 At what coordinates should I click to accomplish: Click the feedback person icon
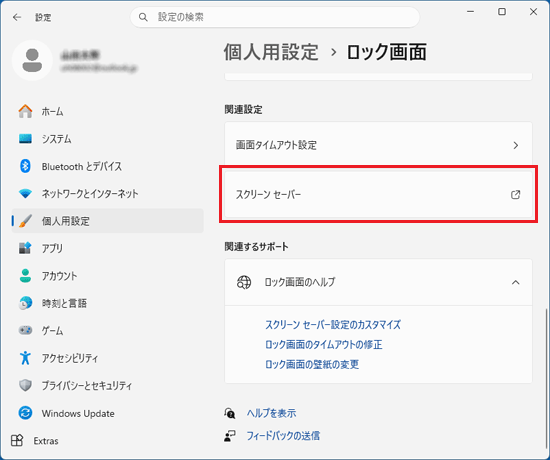230,436
